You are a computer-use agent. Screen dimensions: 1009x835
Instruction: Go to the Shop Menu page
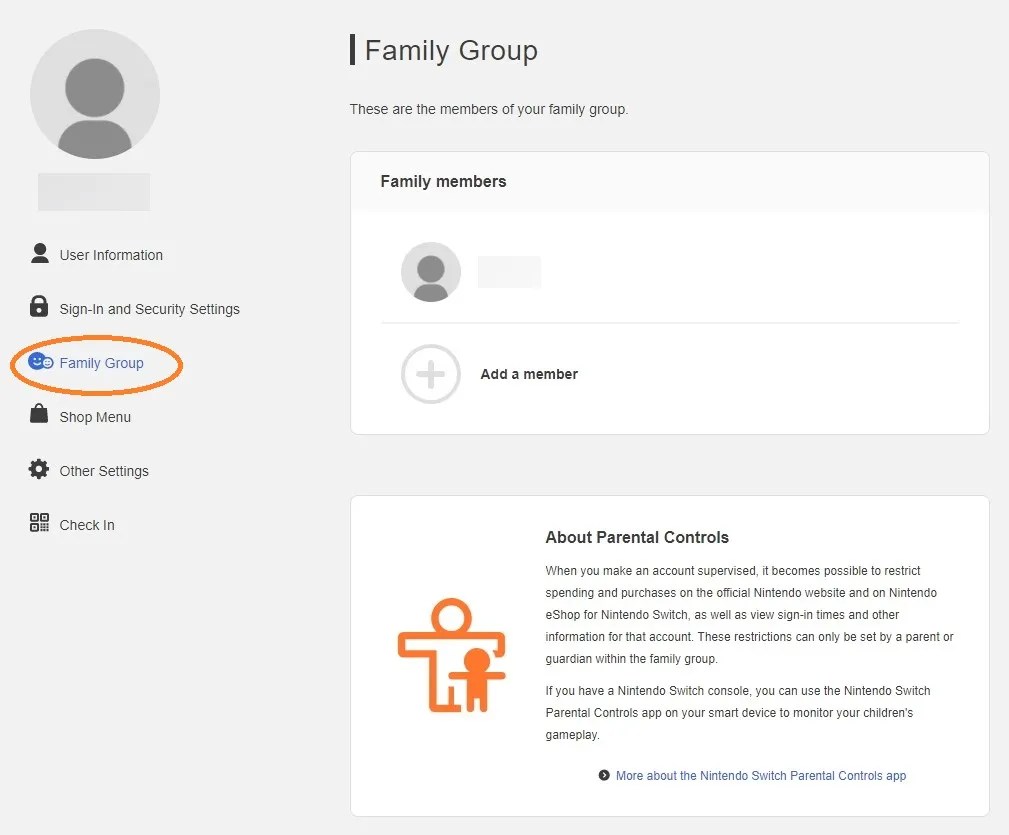coord(95,417)
